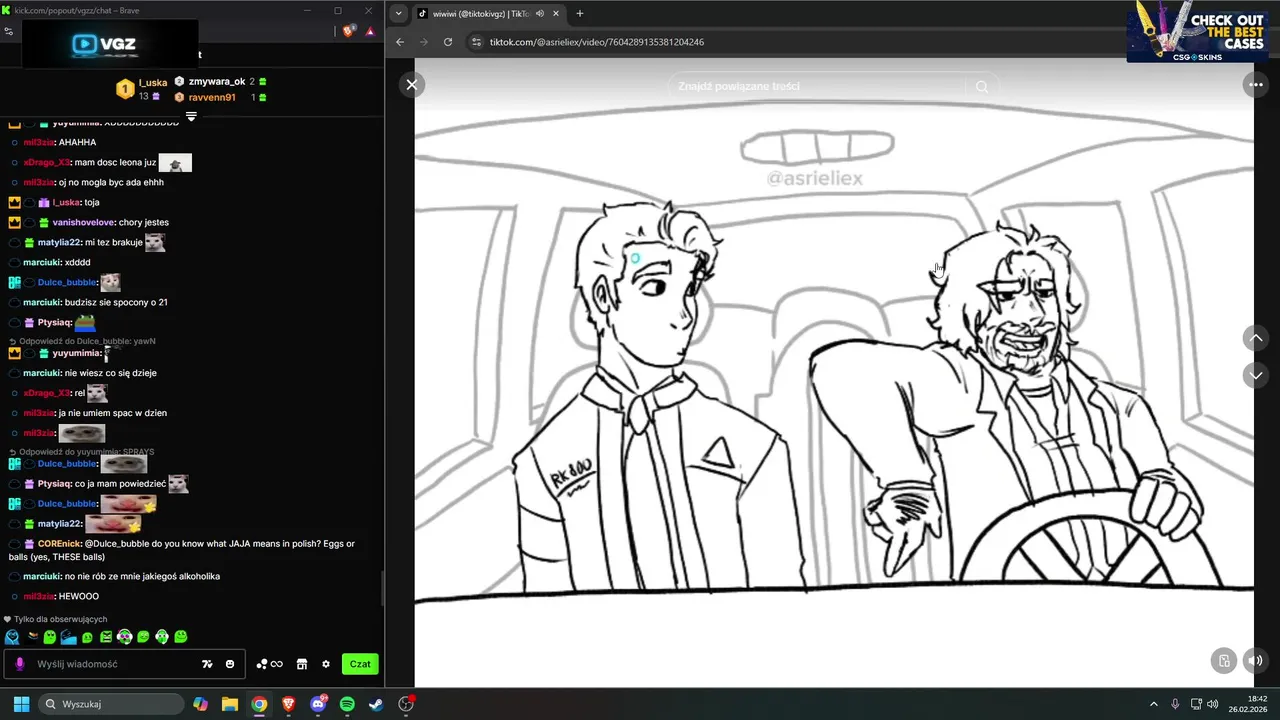Image resolution: width=1280 pixels, height=720 pixels.
Task: Go to next TikTok video
Action: pos(1256,375)
